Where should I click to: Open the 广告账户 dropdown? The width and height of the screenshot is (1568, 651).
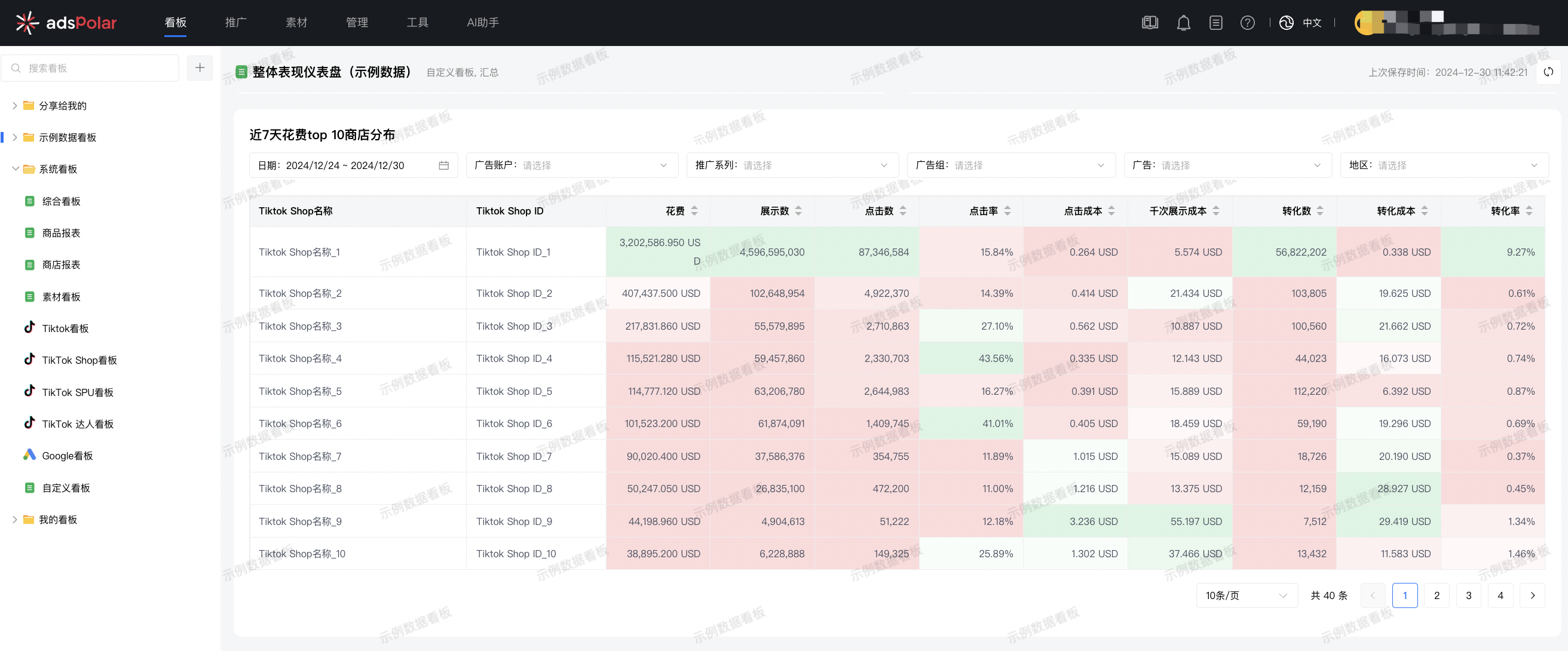tap(572, 165)
